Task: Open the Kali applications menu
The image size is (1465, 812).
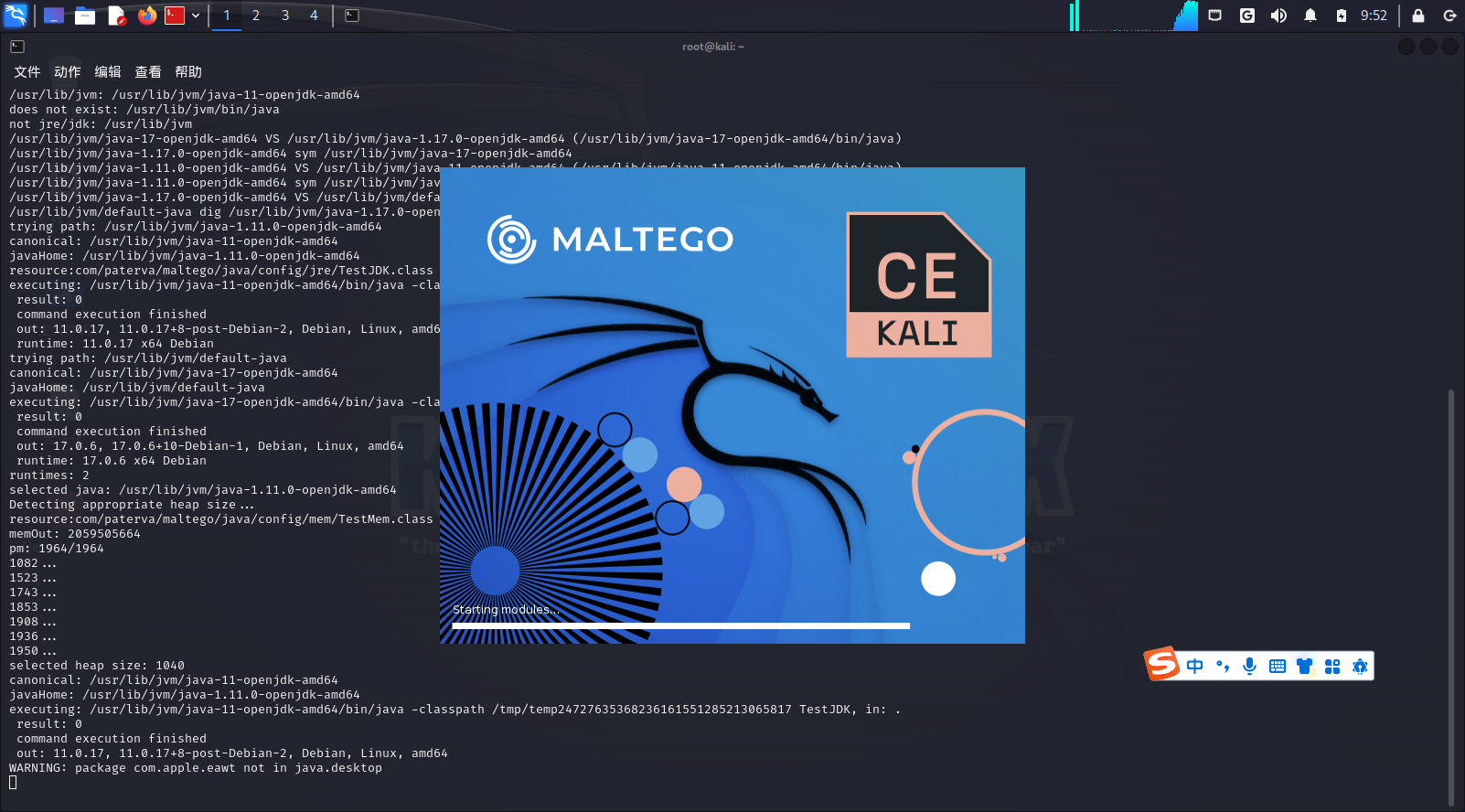Action: [x=16, y=16]
